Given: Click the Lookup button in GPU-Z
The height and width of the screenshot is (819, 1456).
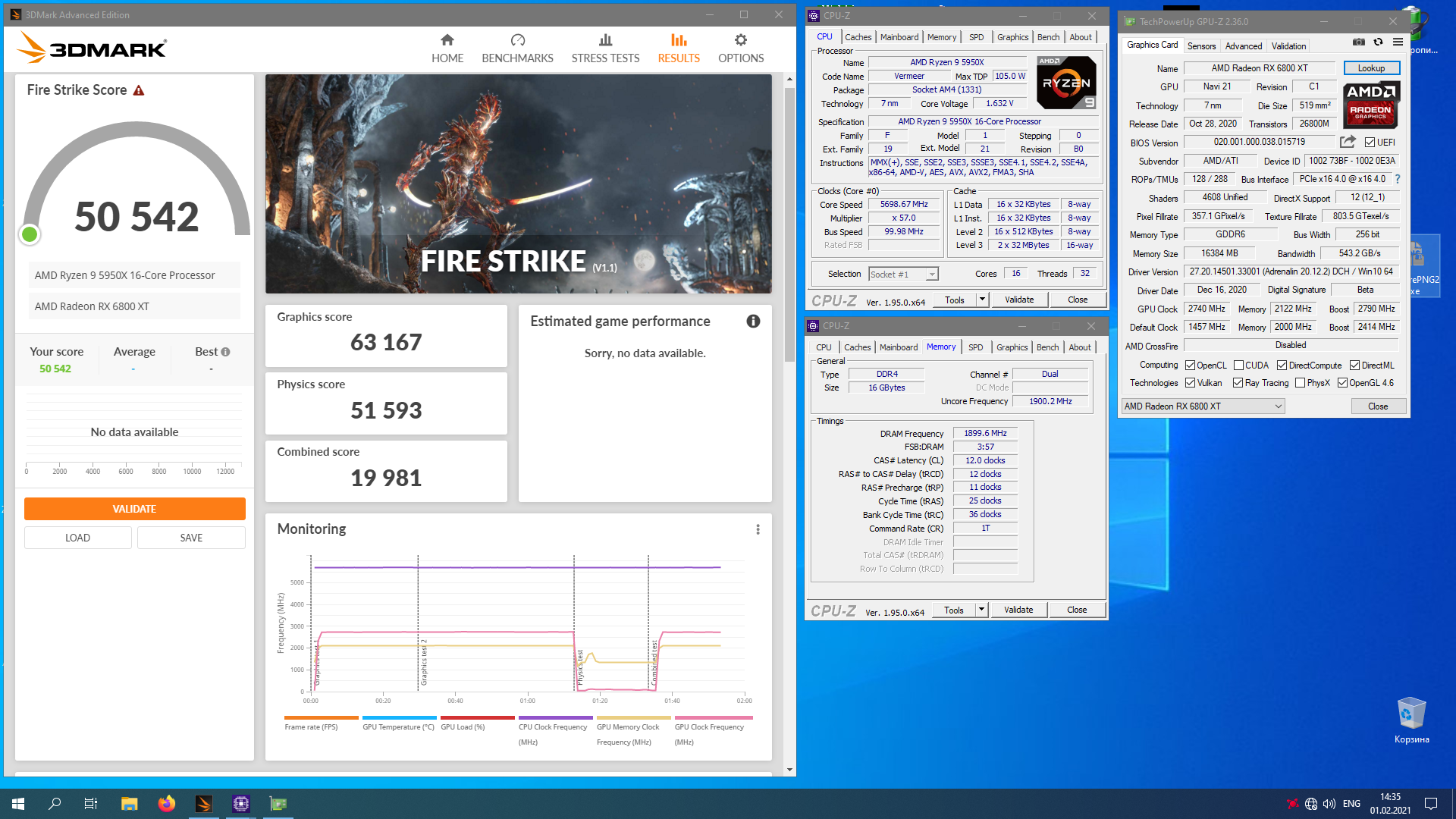Looking at the screenshot, I should click(1371, 68).
